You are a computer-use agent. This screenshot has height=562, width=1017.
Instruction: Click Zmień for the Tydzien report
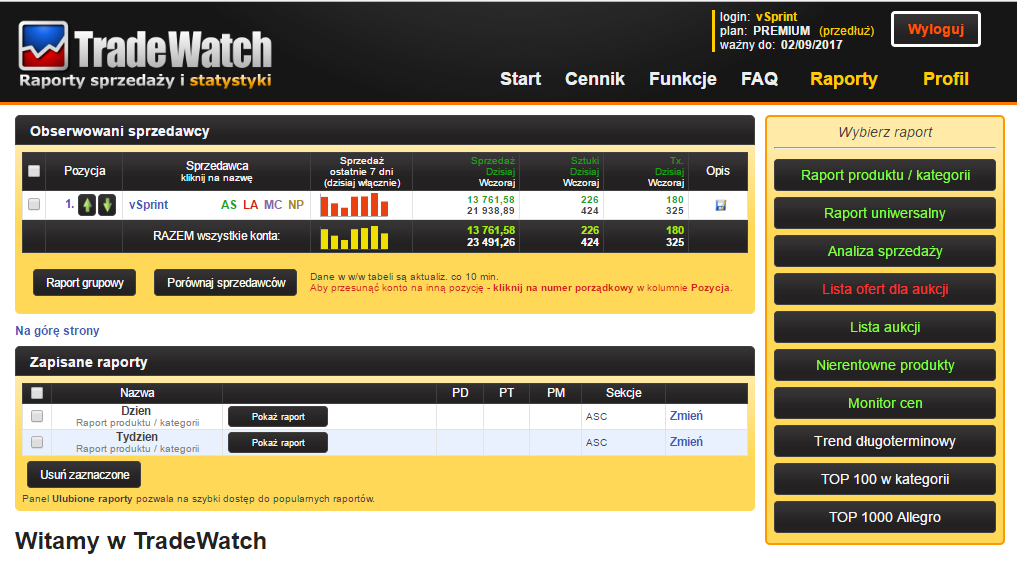686,442
